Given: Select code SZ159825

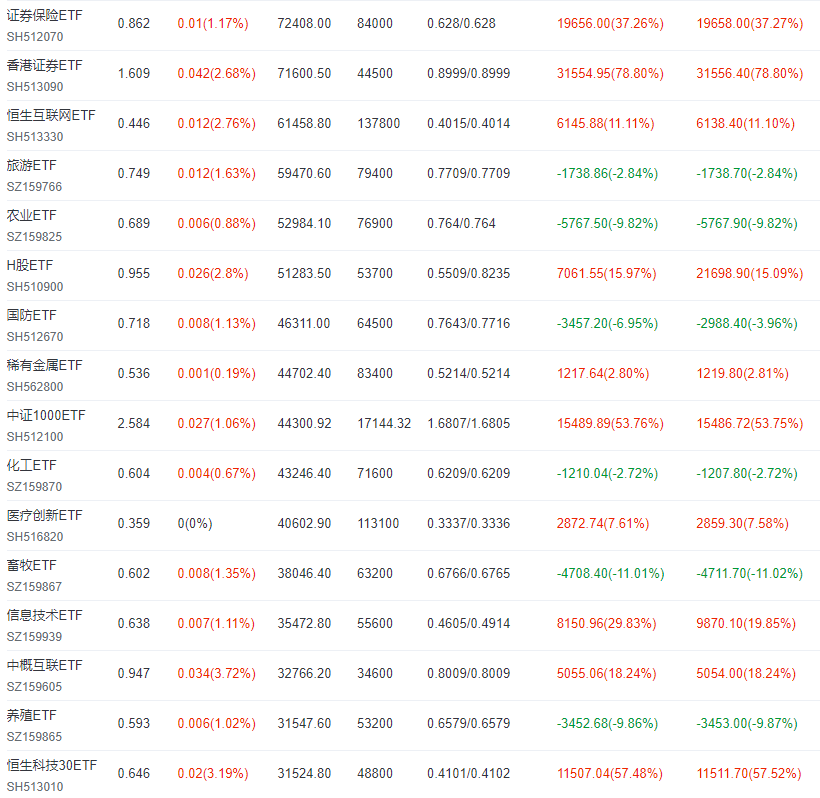Looking at the screenshot, I should (x=34, y=237).
